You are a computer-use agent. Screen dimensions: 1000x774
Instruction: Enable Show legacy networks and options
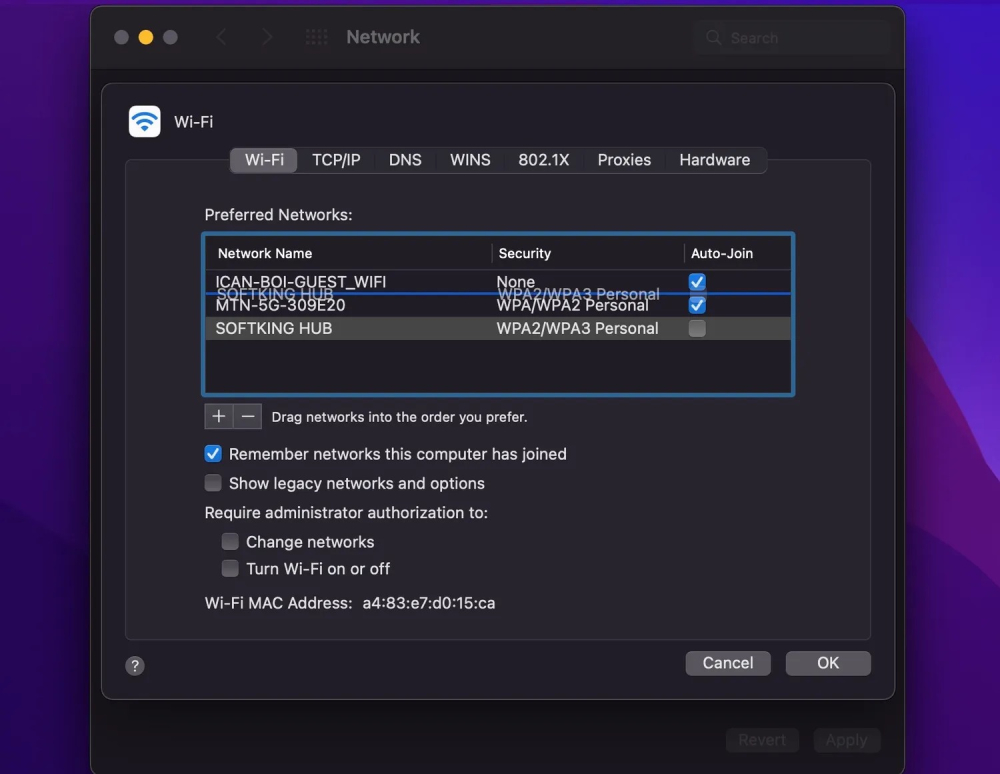pos(213,483)
